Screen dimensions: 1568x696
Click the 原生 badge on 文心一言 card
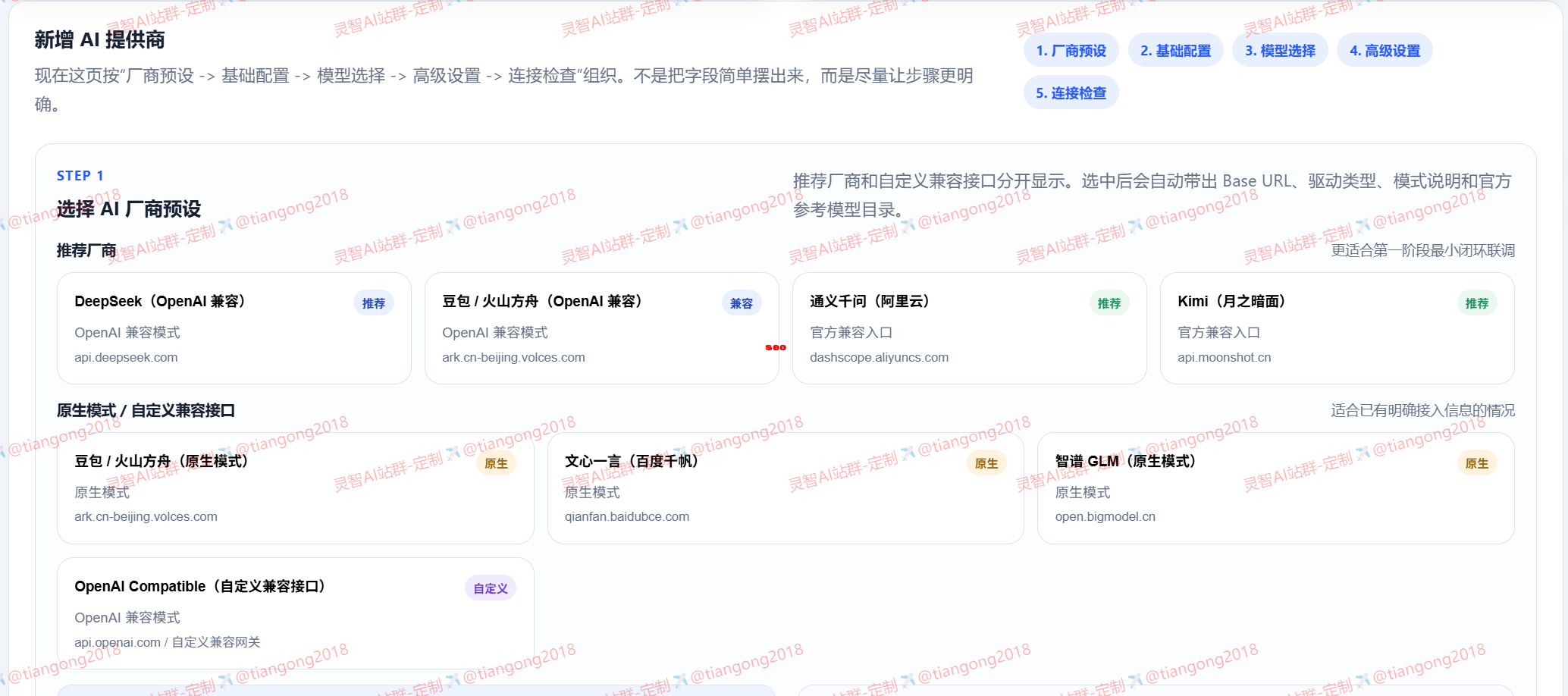tap(986, 463)
